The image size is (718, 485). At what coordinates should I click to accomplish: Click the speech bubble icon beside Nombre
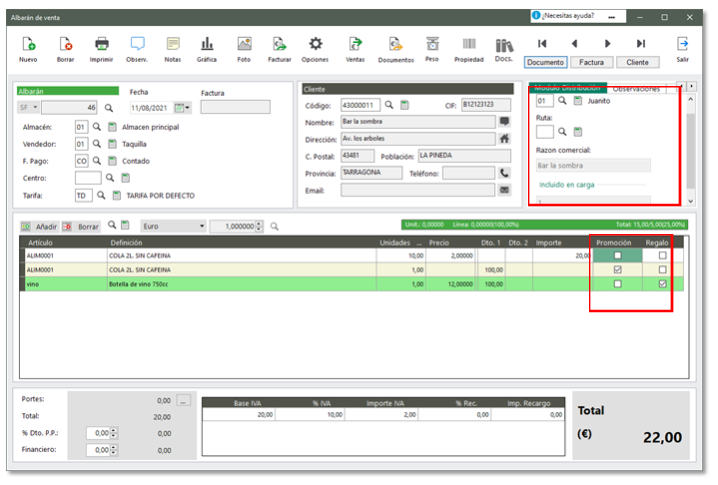[x=504, y=121]
